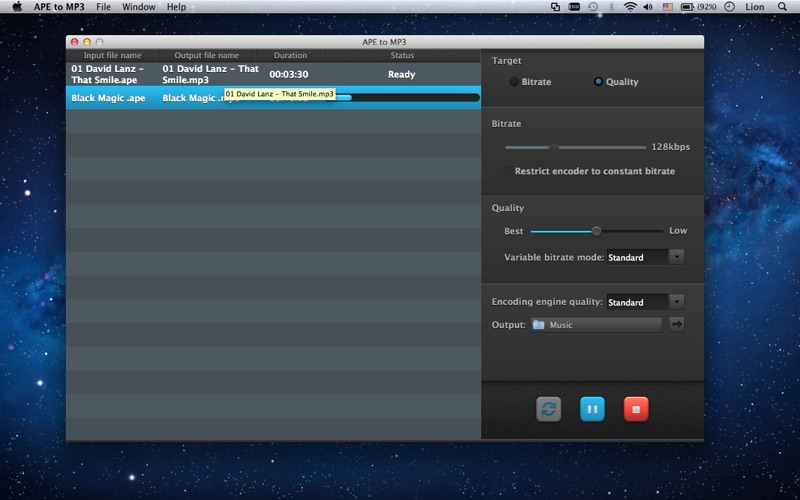
Task: Select the Quality target radio button
Action: pos(598,82)
